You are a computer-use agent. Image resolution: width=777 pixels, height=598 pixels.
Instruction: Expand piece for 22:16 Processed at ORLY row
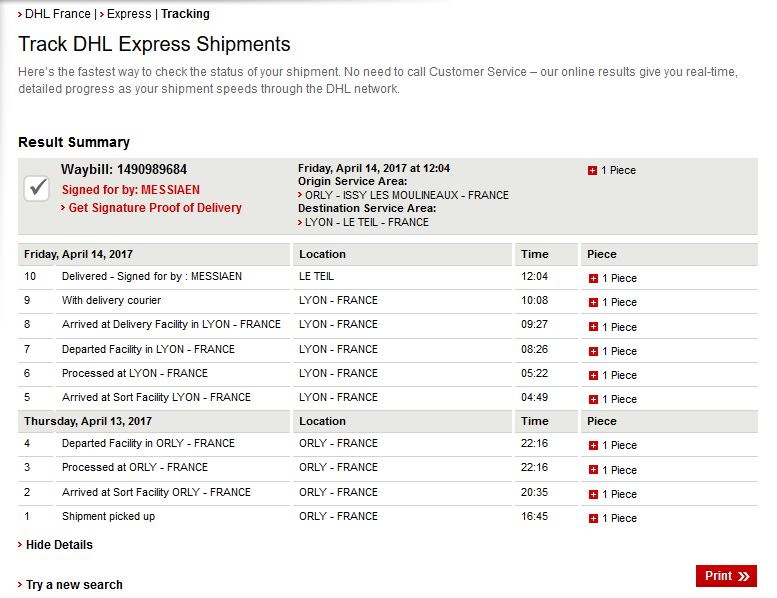pos(593,470)
